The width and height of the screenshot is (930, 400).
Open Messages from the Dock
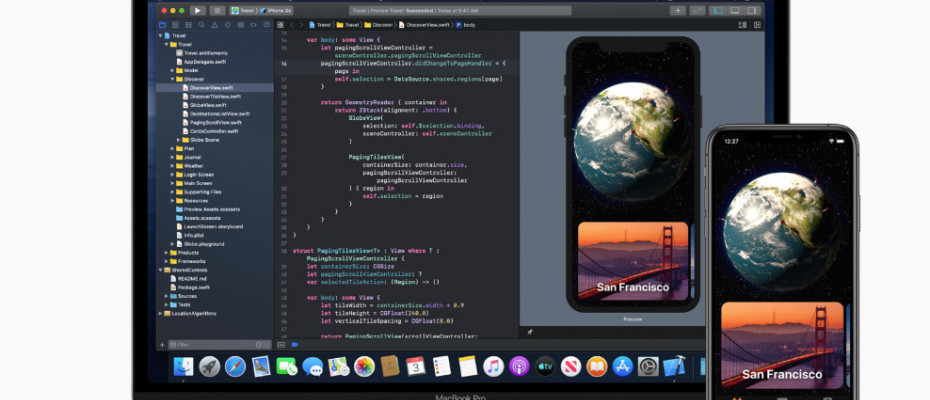click(313, 366)
